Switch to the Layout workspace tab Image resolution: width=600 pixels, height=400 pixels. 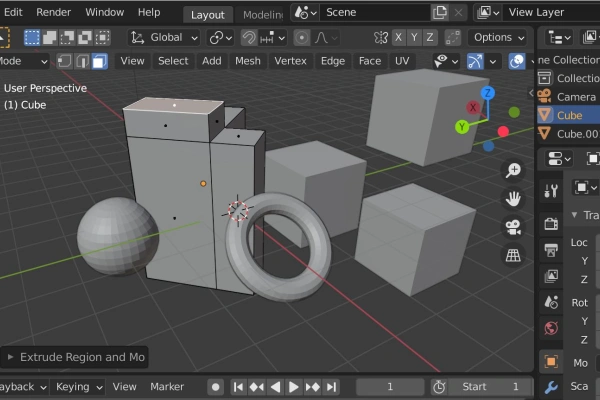(x=207, y=15)
